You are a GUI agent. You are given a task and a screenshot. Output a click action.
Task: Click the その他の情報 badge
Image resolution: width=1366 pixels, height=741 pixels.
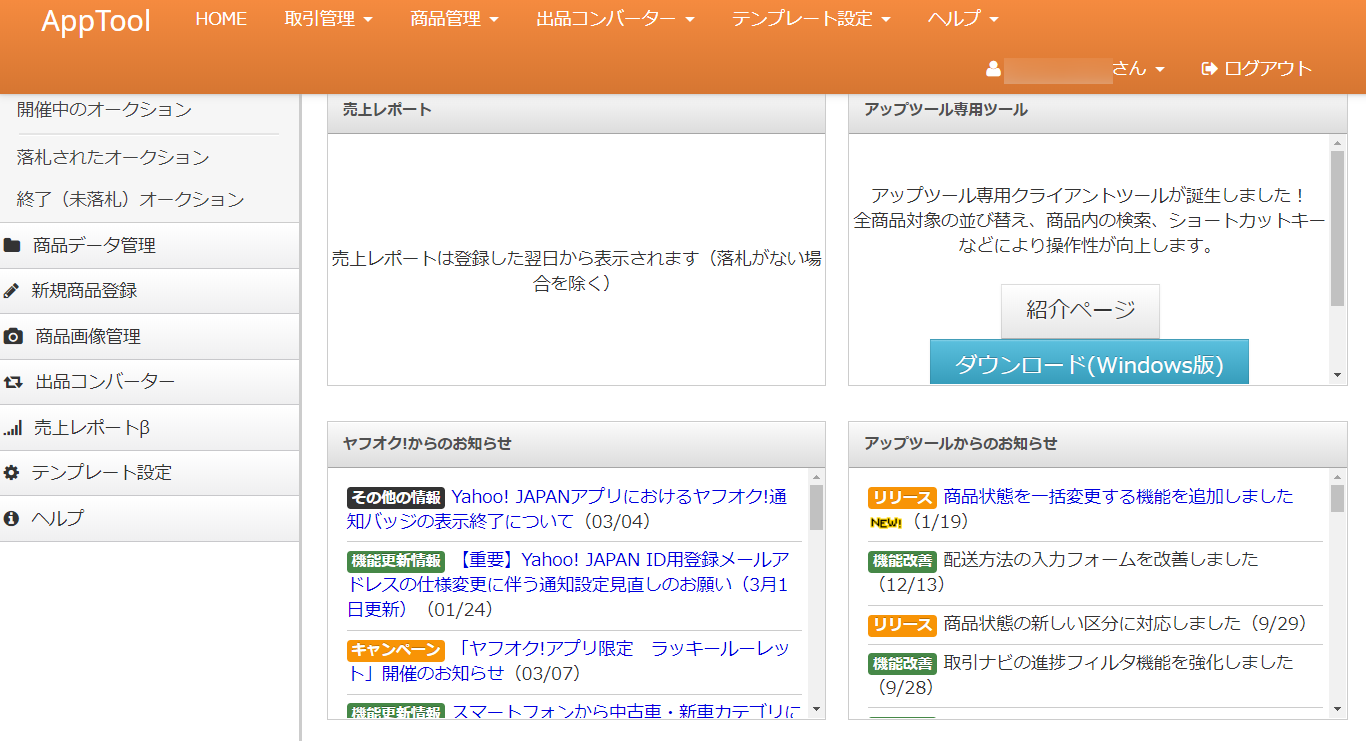(396, 497)
